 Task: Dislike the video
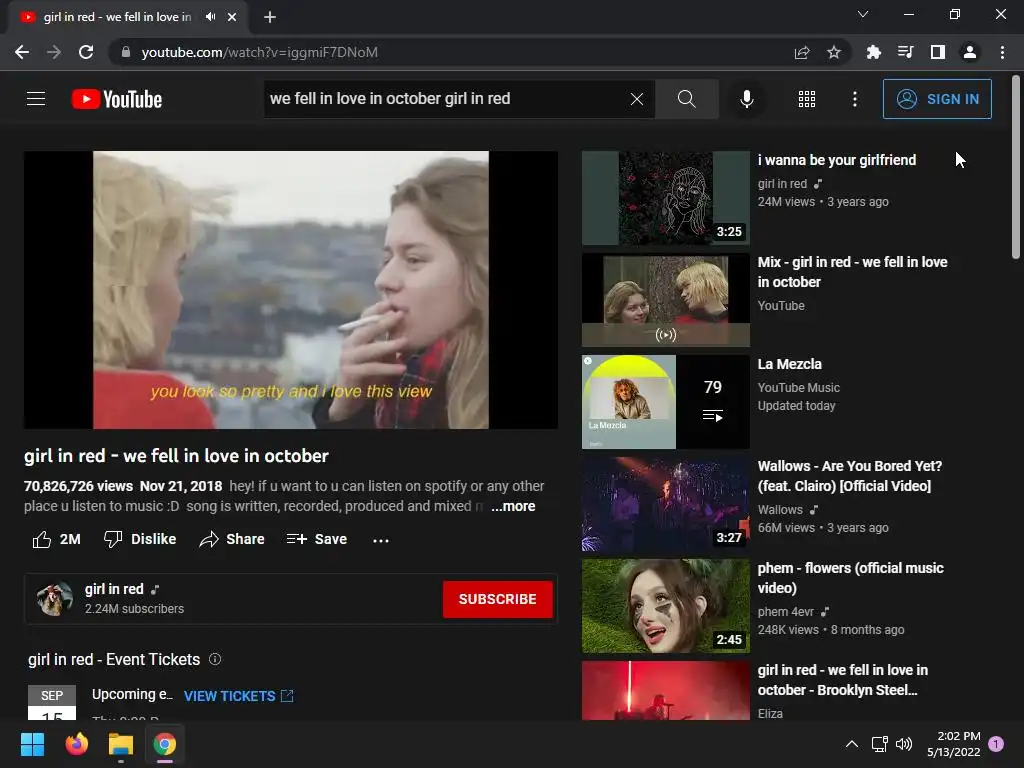(x=140, y=539)
